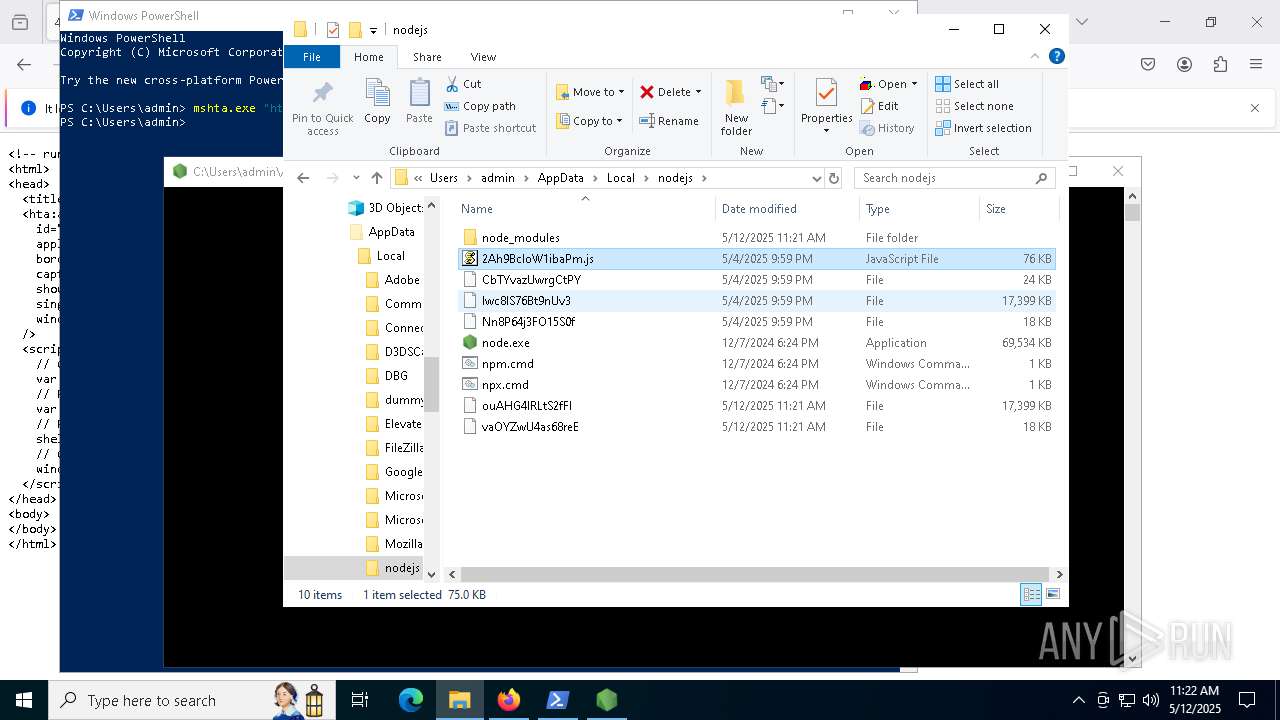Screen dimensions: 1280x720
Task: Click History in Open group
Action: (887, 128)
